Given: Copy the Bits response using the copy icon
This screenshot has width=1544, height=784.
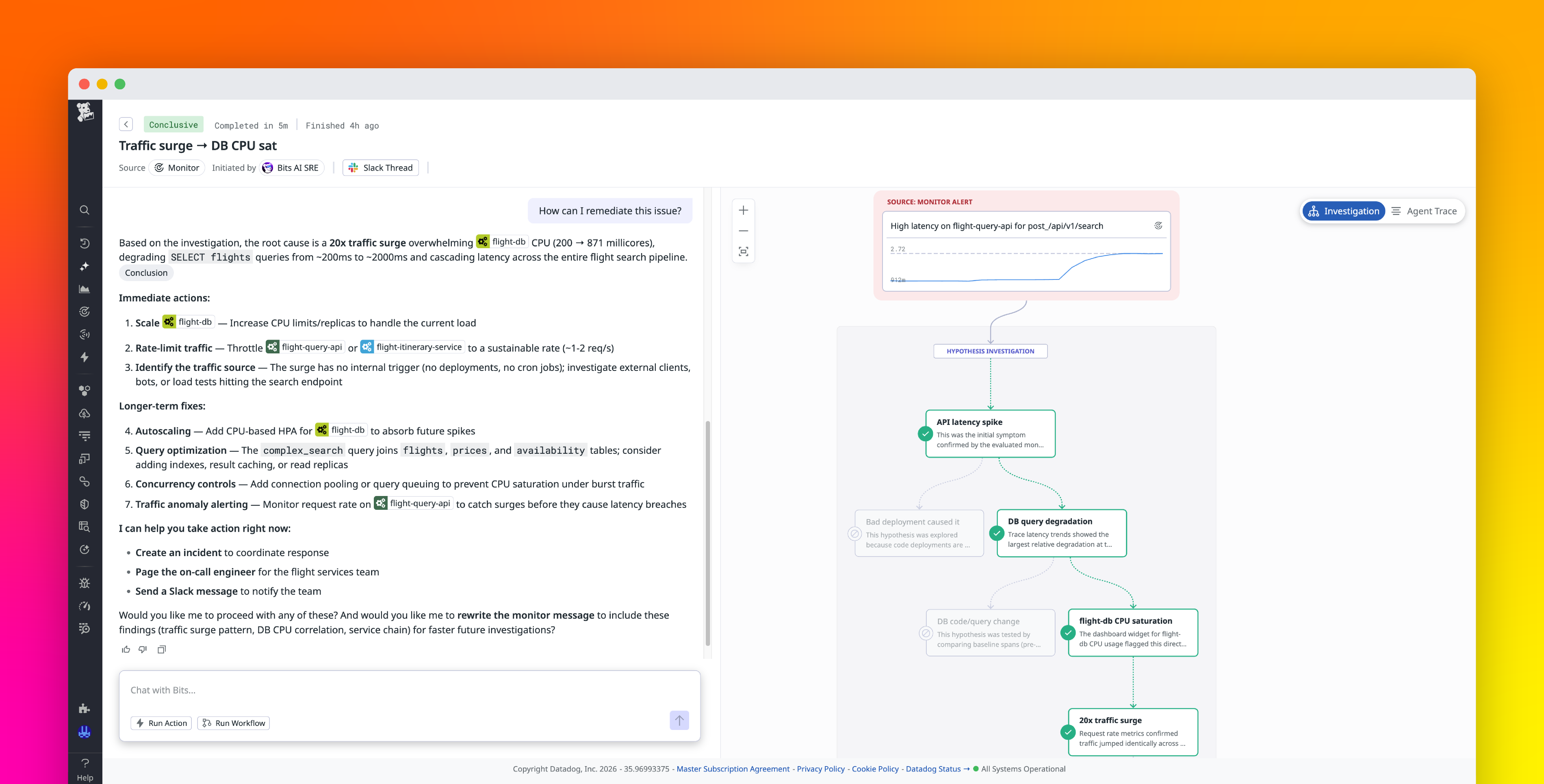Looking at the screenshot, I should pyautogui.click(x=161, y=649).
